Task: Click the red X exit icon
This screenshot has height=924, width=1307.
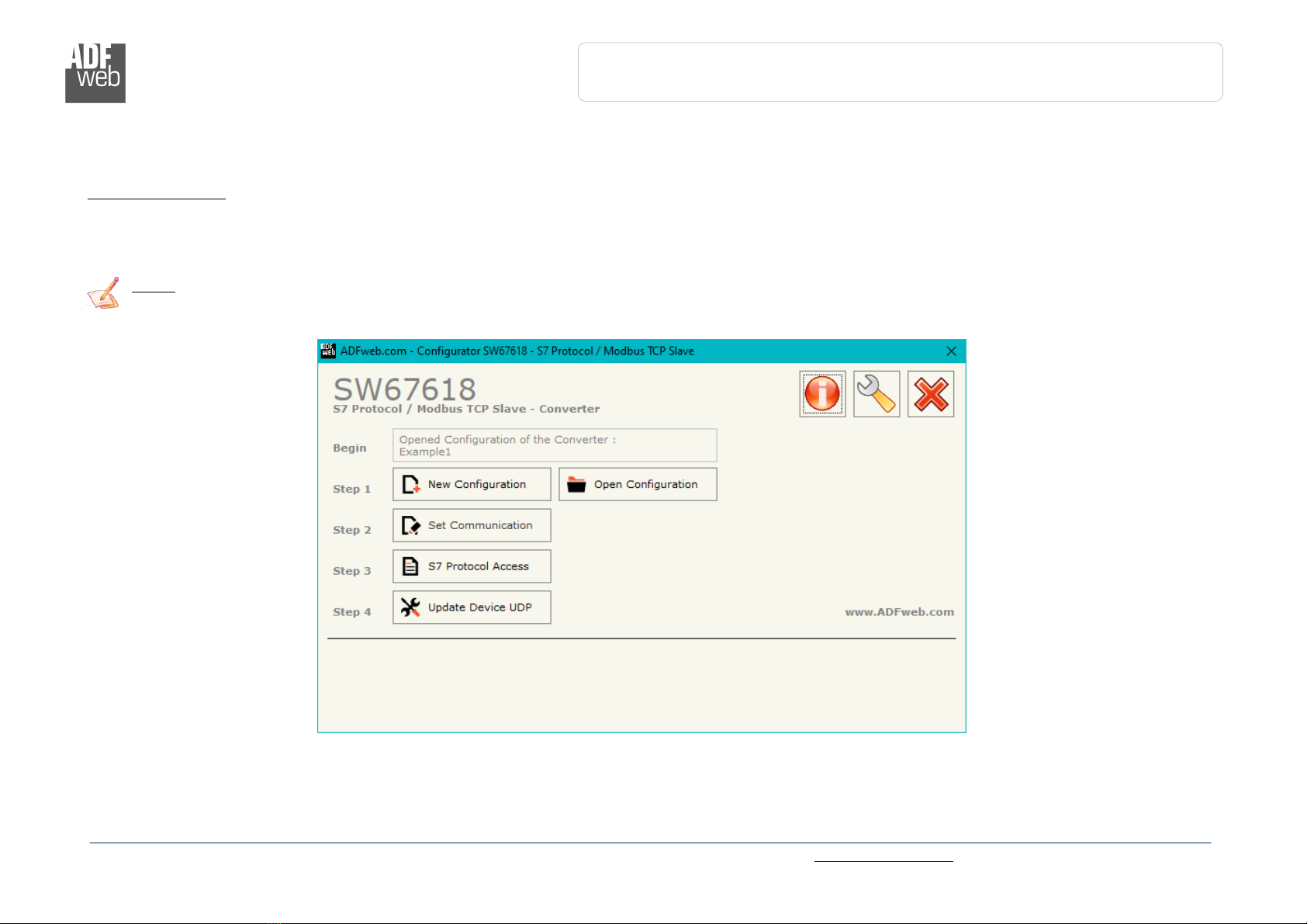Action: tap(931, 394)
